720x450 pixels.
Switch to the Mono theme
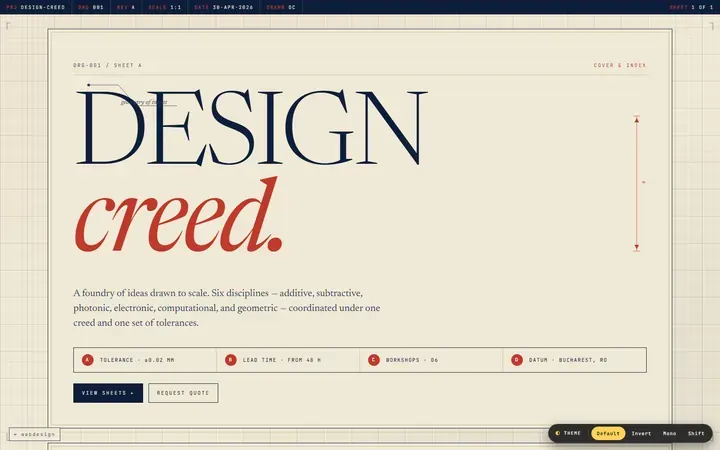(x=669, y=433)
